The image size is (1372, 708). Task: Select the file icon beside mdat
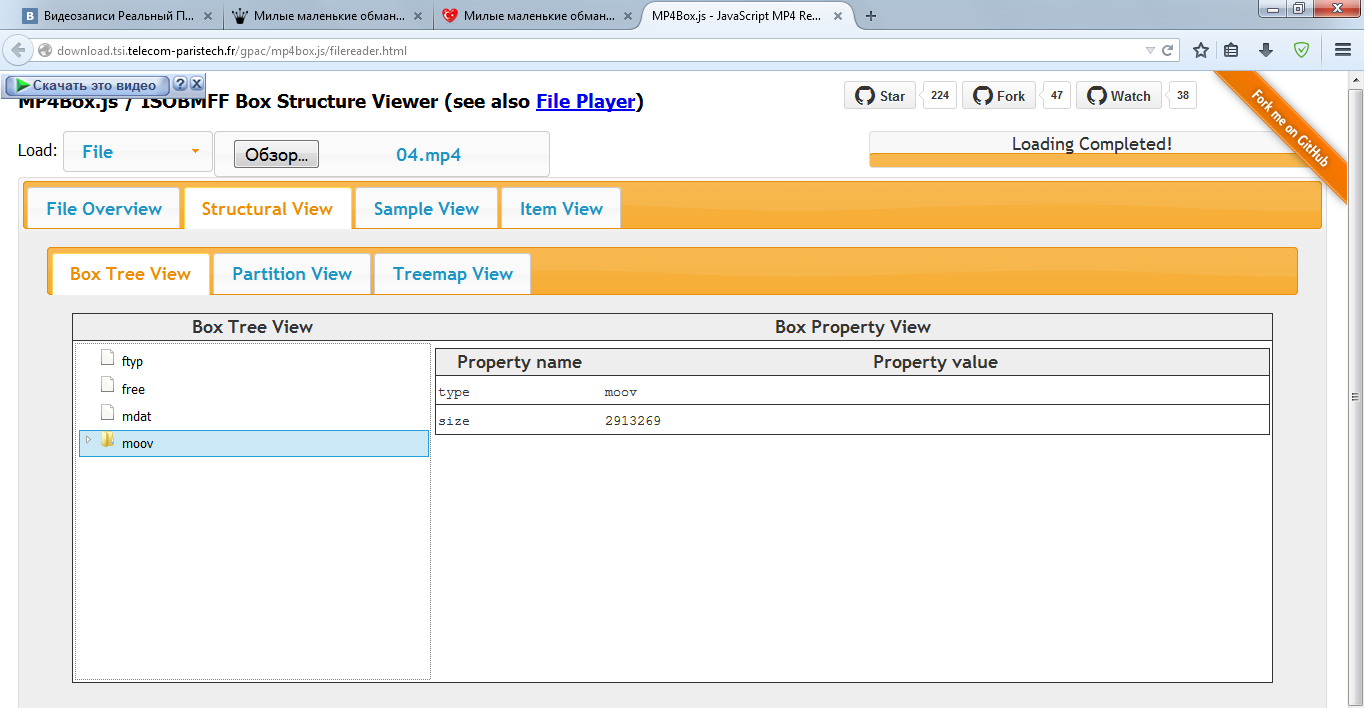click(x=107, y=412)
